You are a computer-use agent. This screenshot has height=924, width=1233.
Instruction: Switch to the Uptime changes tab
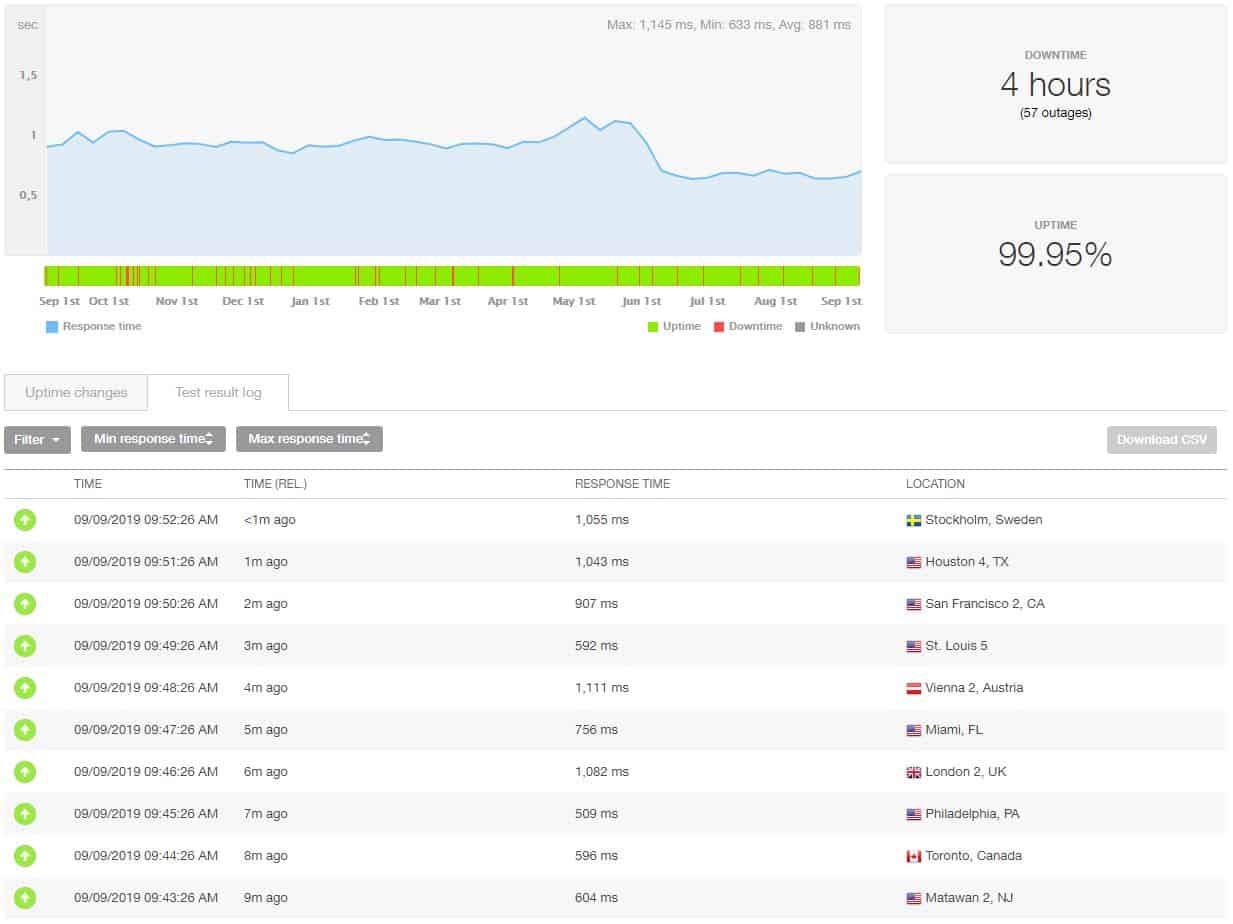coord(76,392)
